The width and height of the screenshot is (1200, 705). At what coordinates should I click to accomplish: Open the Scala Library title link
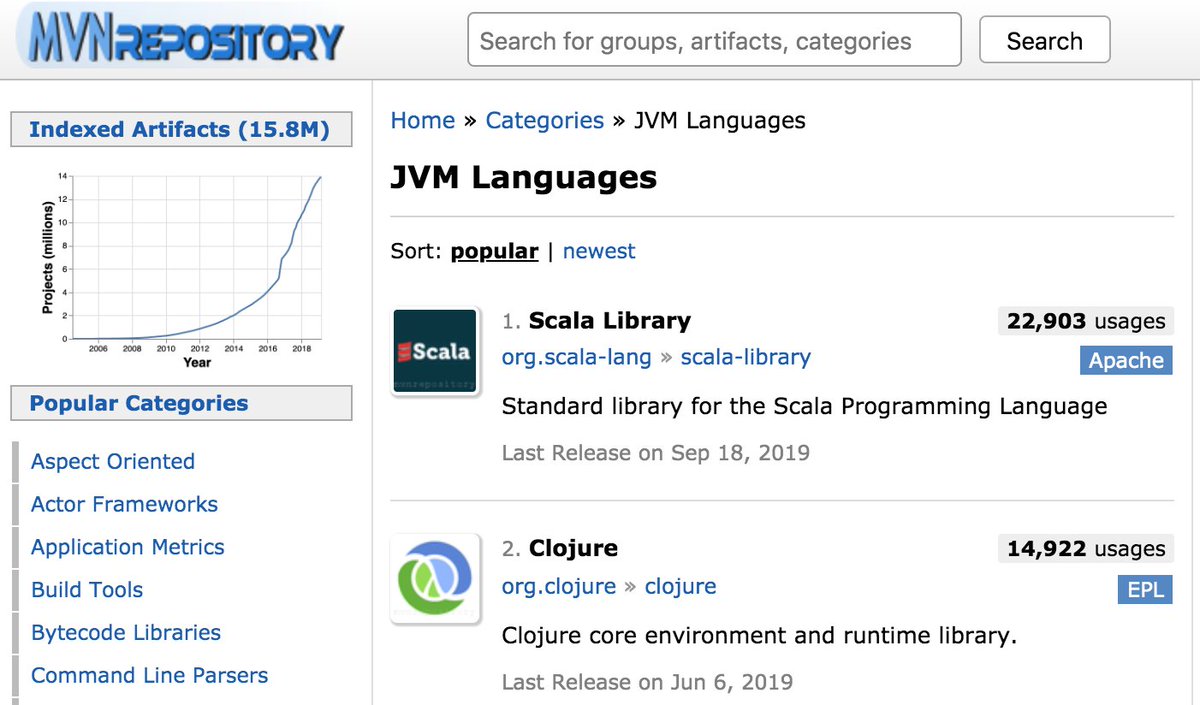click(610, 321)
